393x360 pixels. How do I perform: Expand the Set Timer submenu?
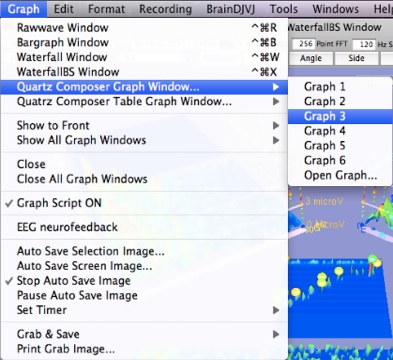point(145,310)
